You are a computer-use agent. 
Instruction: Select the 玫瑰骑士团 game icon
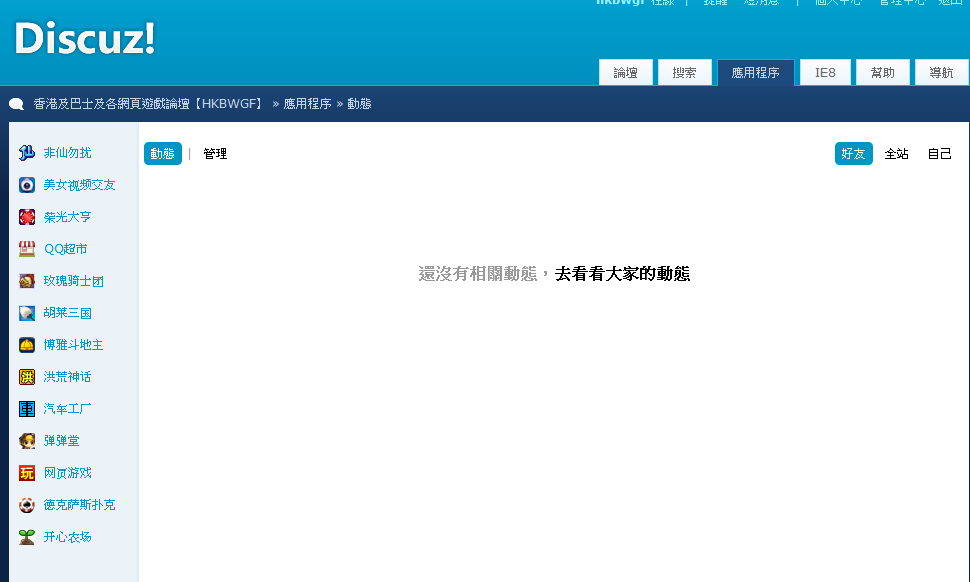pyautogui.click(x=27, y=281)
